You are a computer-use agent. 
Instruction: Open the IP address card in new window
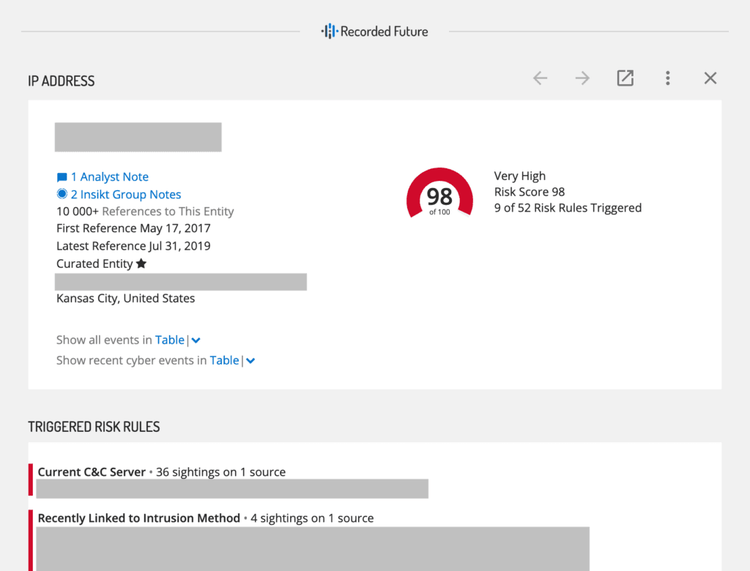625,78
